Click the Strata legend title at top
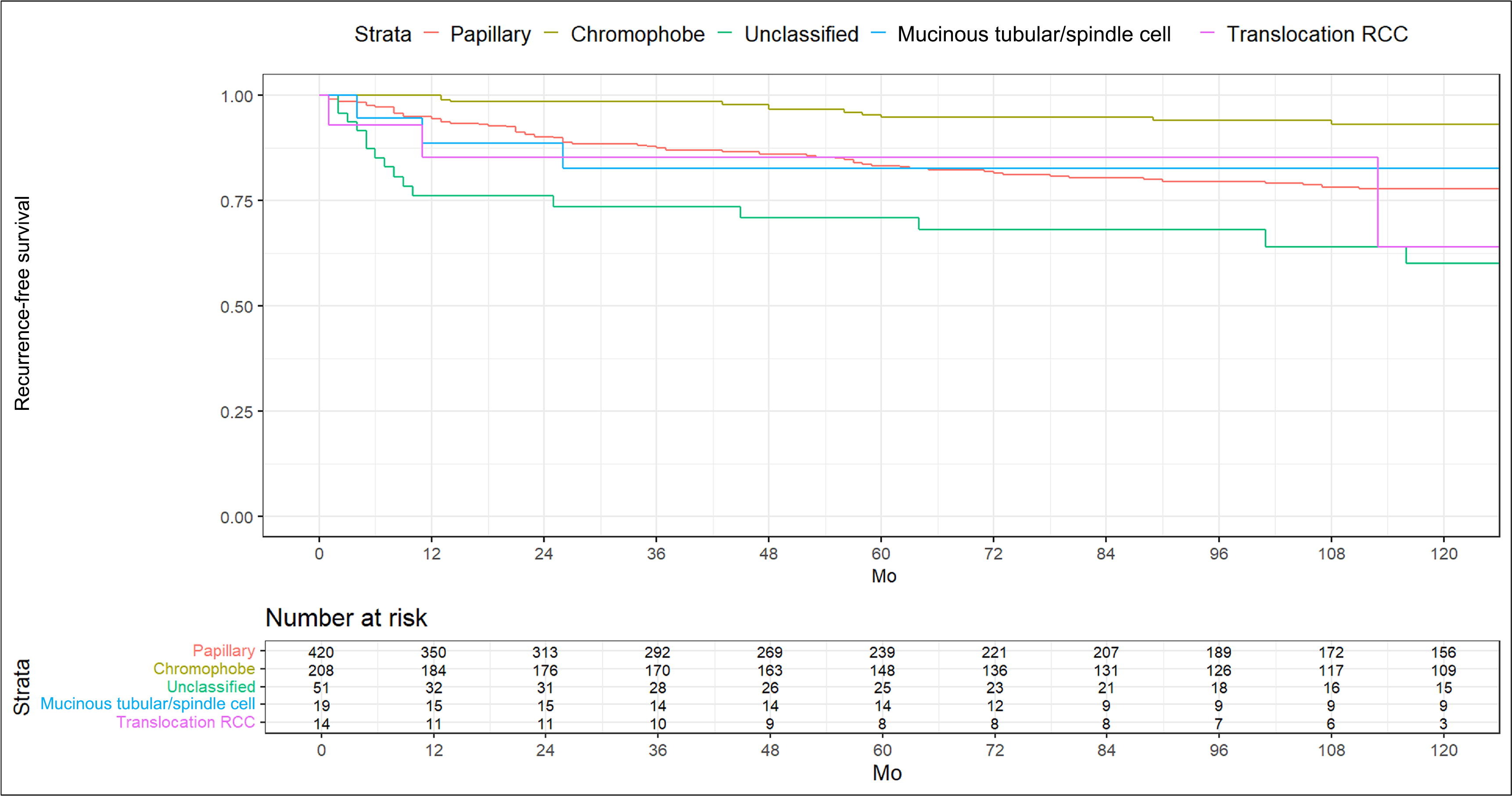The width and height of the screenshot is (1512, 796). click(383, 34)
